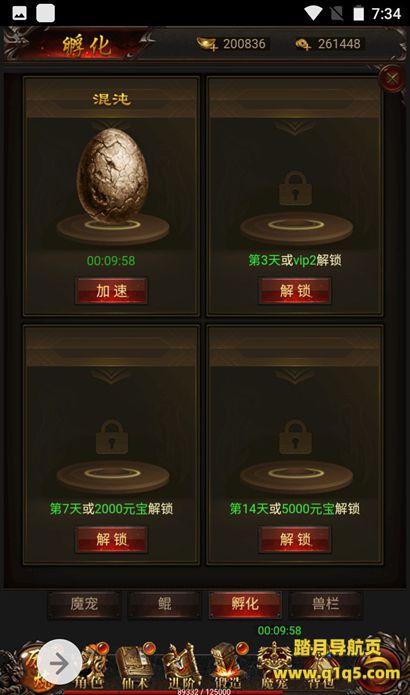Switch to the 兽栏 tab
The height and width of the screenshot is (695, 410).
[325, 604]
